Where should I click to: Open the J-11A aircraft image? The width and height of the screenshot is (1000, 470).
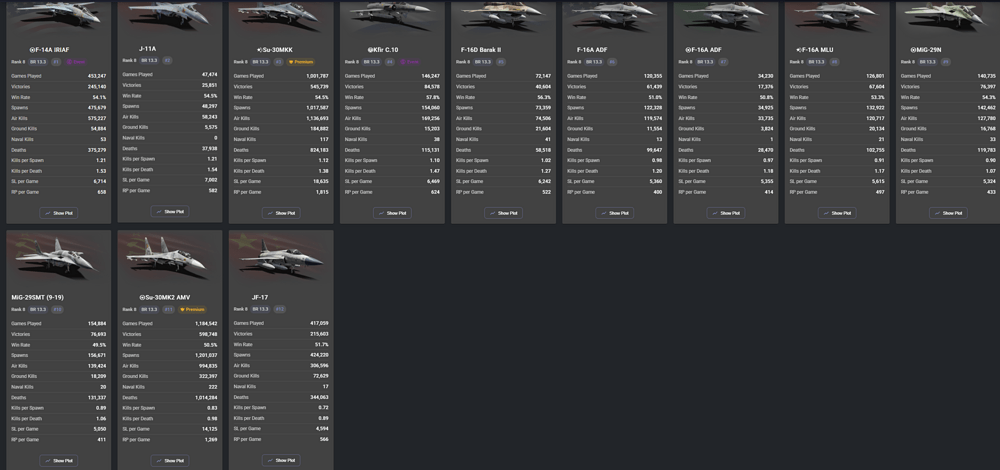click(x=170, y=16)
